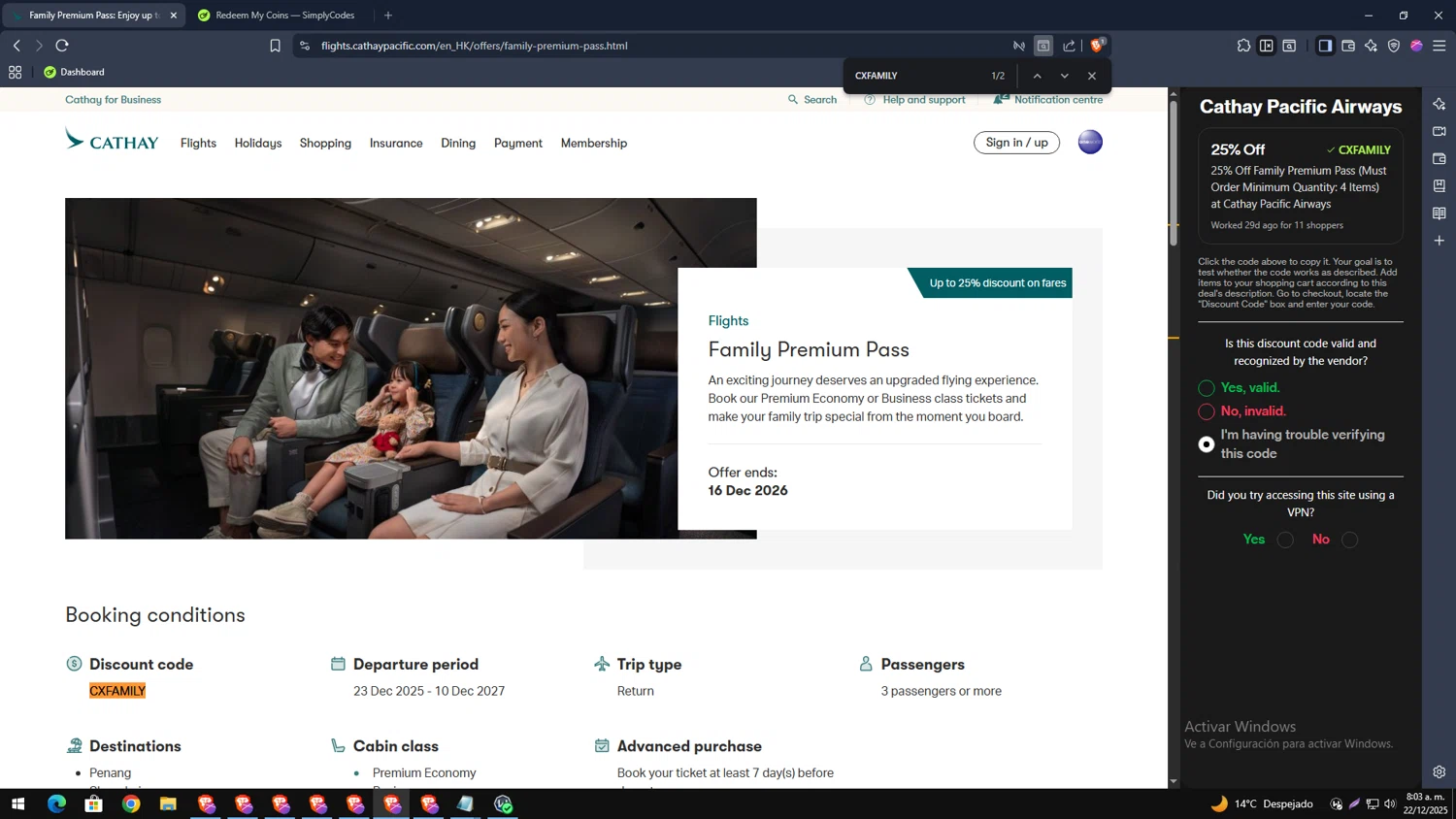Click the round profile avatar beside Sign in
Viewport: 1456px width, 819px height.
point(1090,142)
